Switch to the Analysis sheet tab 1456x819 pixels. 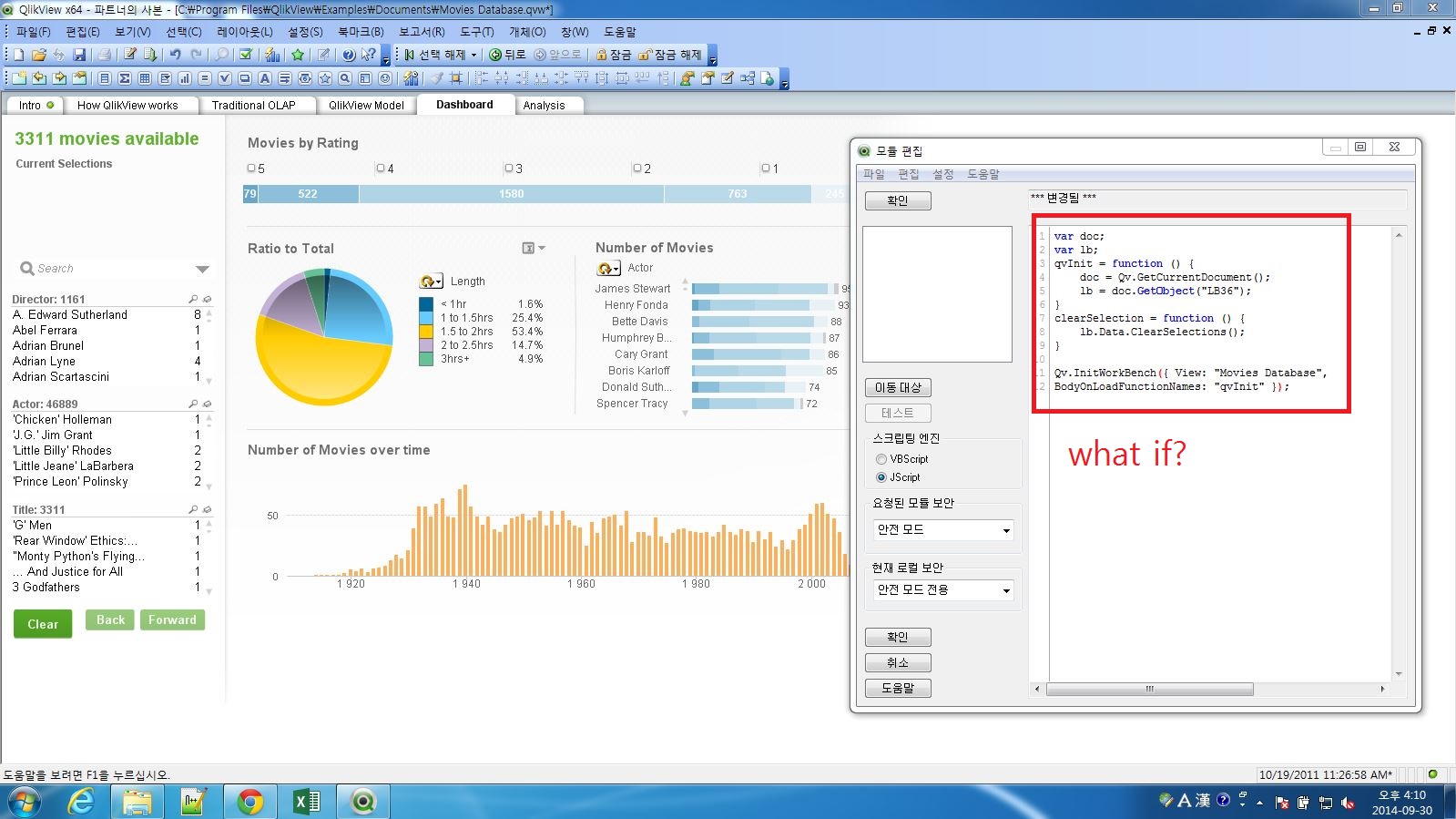[545, 106]
